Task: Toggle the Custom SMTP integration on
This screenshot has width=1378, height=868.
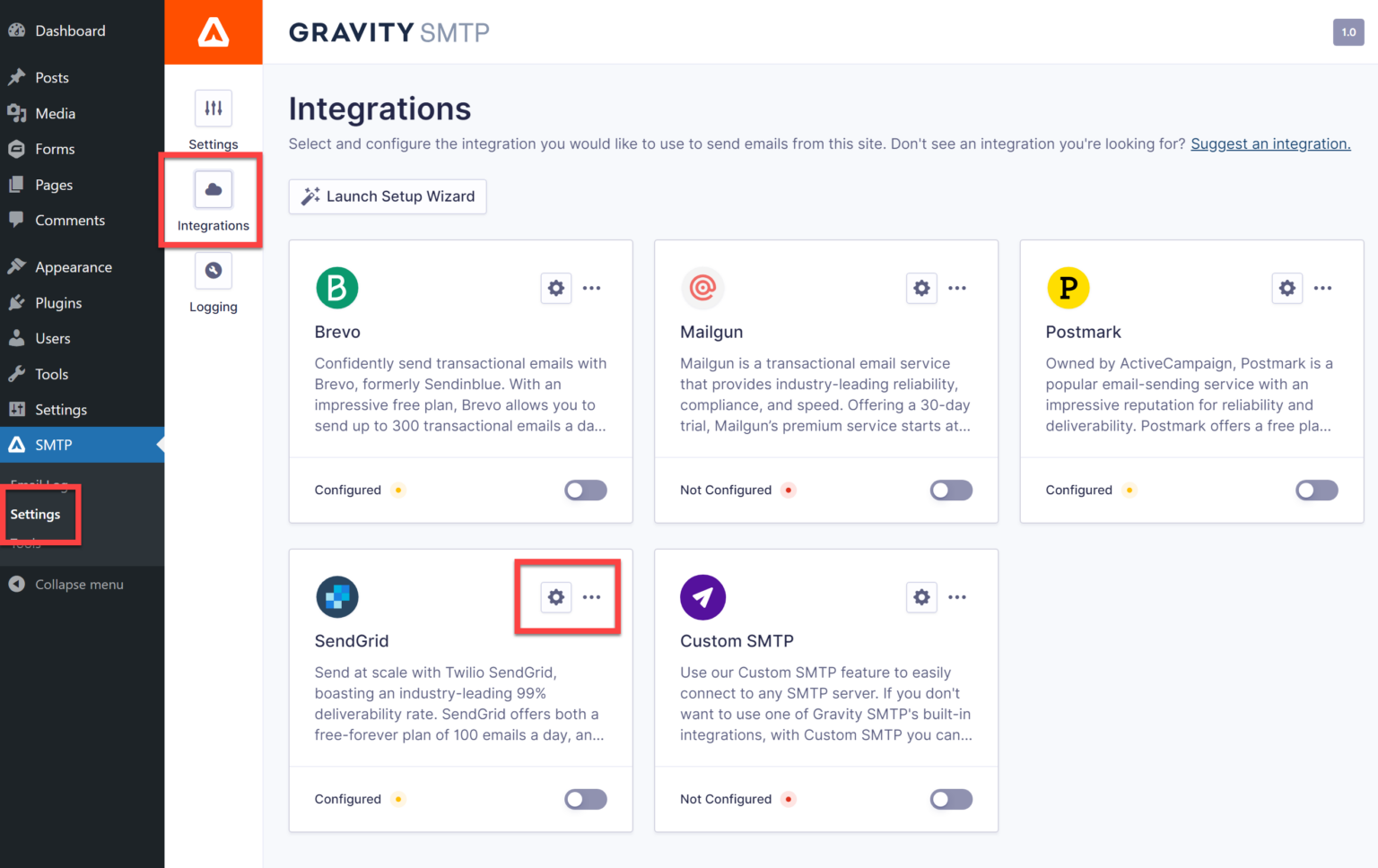Action: click(x=951, y=799)
